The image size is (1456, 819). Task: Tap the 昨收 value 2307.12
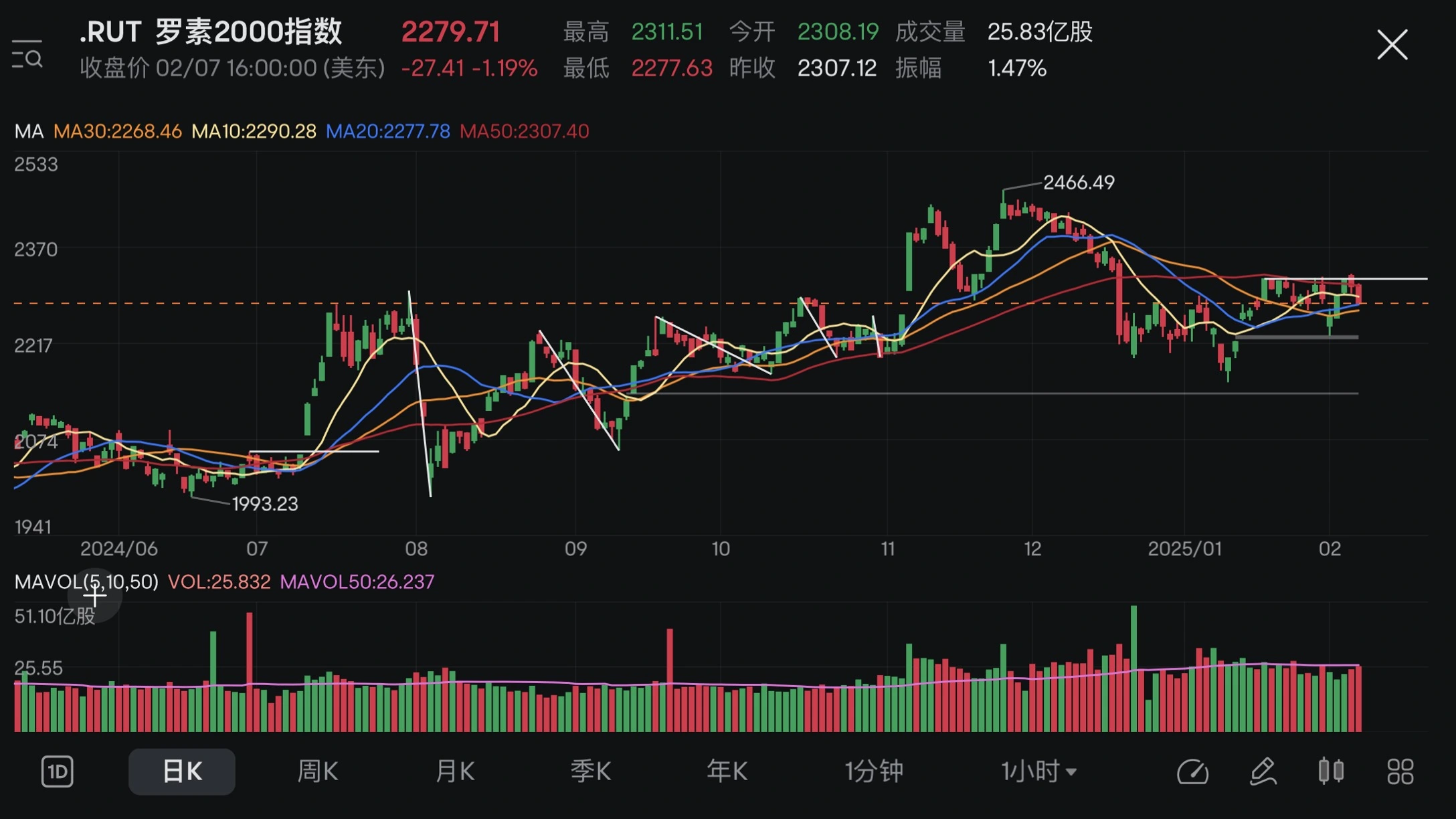pyautogui.click(x=837, y=68)
